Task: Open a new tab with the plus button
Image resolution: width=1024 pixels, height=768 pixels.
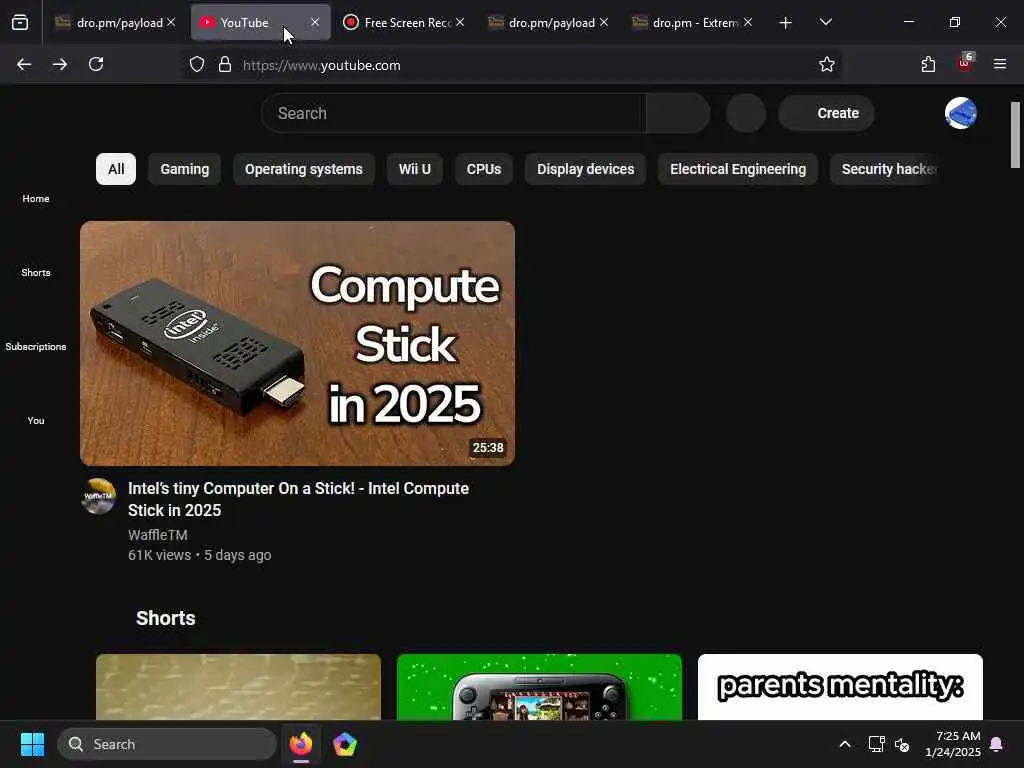Action: [x=786, y=23]
